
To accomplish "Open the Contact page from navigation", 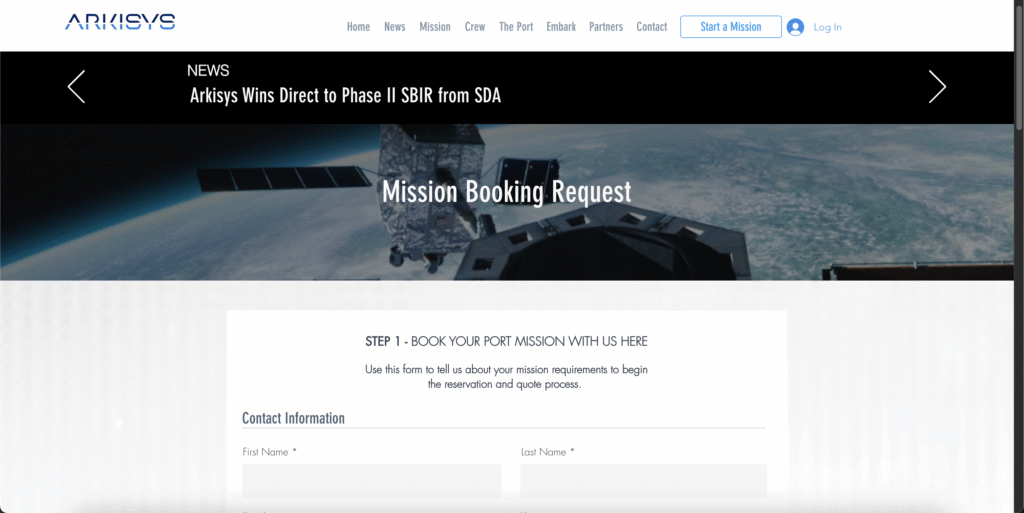I will tap(652, 27).
